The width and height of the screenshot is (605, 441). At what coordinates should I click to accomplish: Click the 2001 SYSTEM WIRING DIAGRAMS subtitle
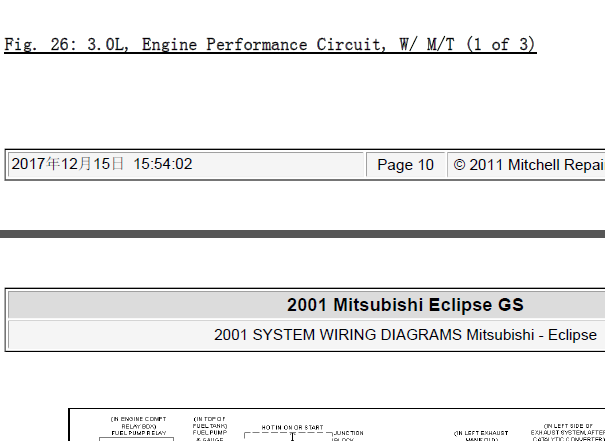(405, 335)
